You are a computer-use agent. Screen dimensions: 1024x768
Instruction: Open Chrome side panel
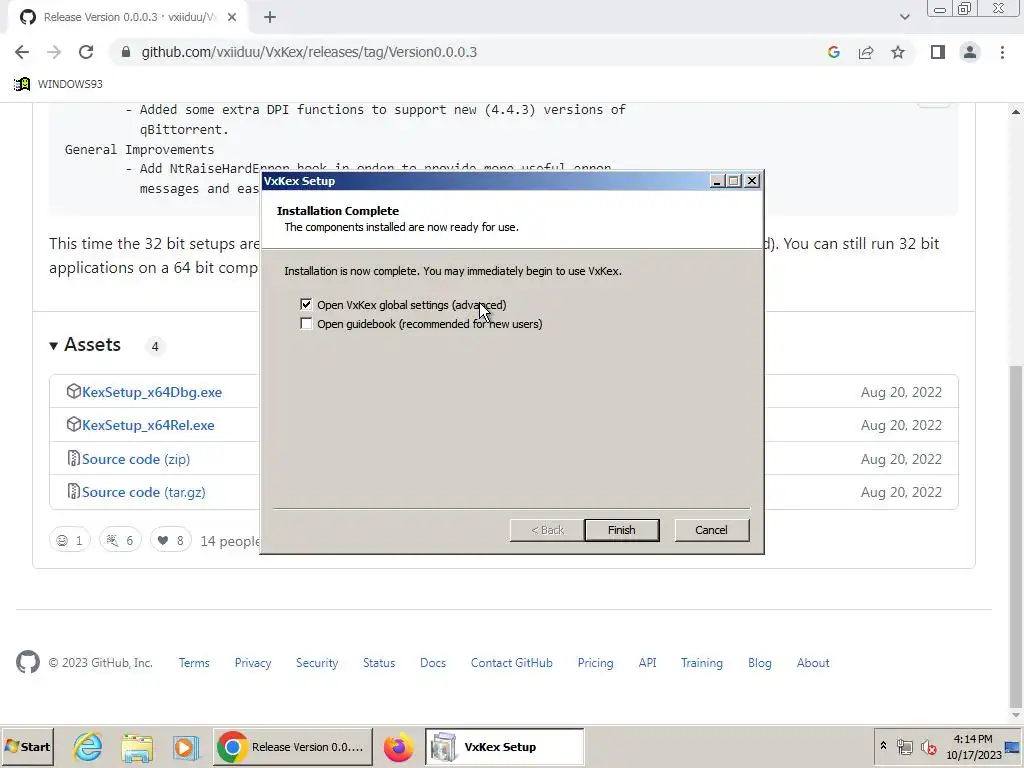(938, 52)
